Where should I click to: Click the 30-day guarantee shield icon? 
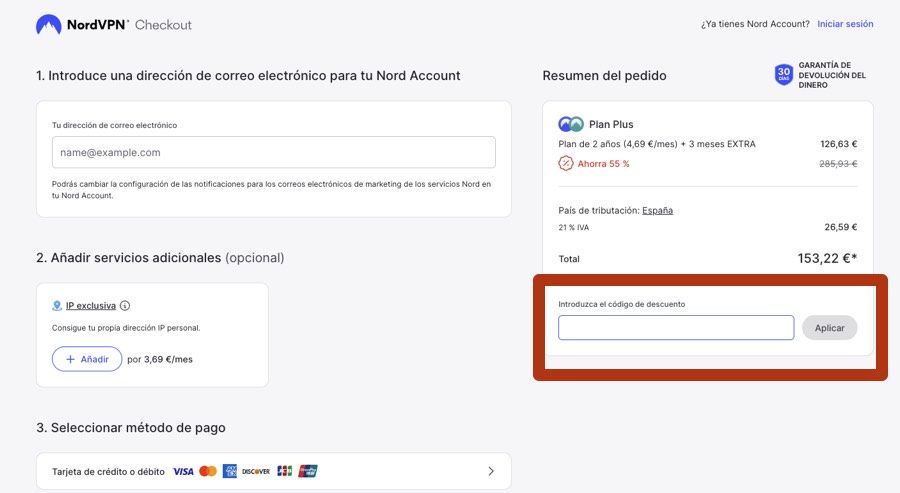(x=783, y=75)
